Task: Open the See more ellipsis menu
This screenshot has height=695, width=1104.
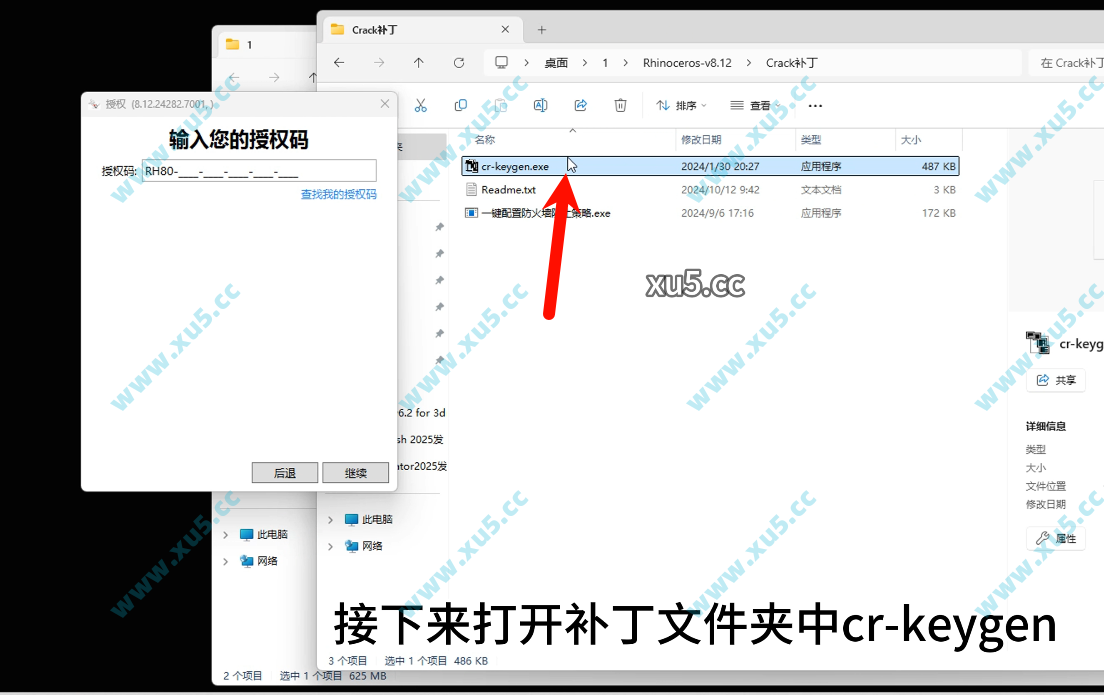Action: pyautogui.click(x=815, y=105)
